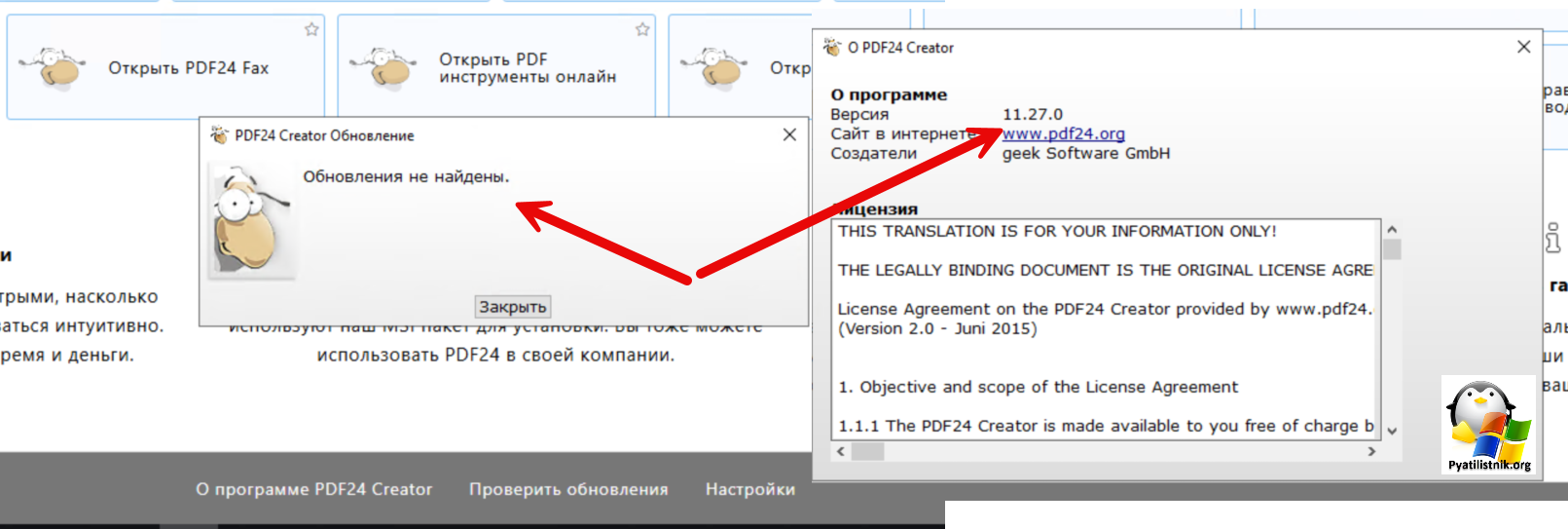The image size is (1568, 529).
Task: Click the О программе heading
Action: click(x=889, y=94)
